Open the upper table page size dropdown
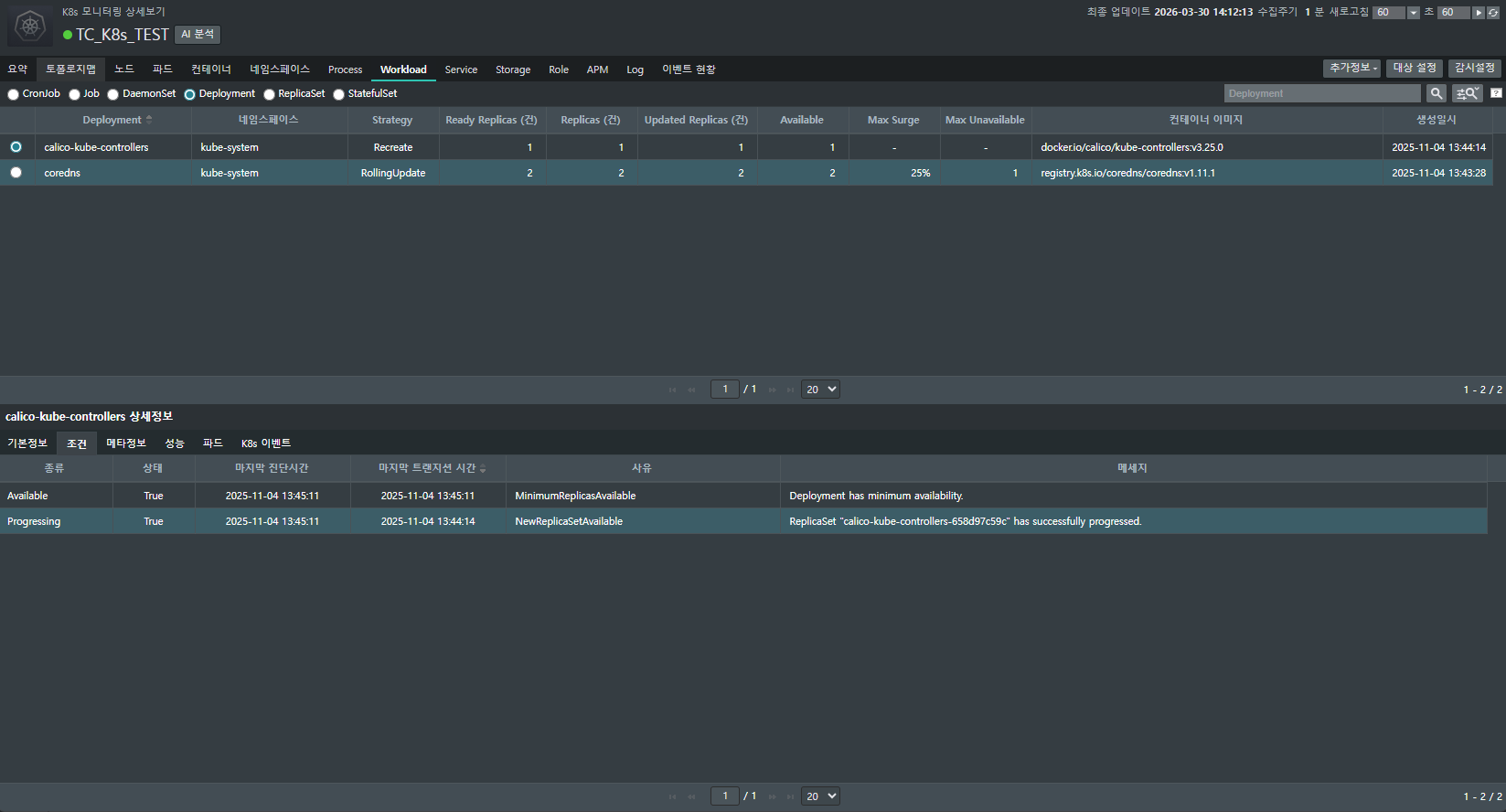The width and height of the screenshot is (1506, 812). click(820, 389)
